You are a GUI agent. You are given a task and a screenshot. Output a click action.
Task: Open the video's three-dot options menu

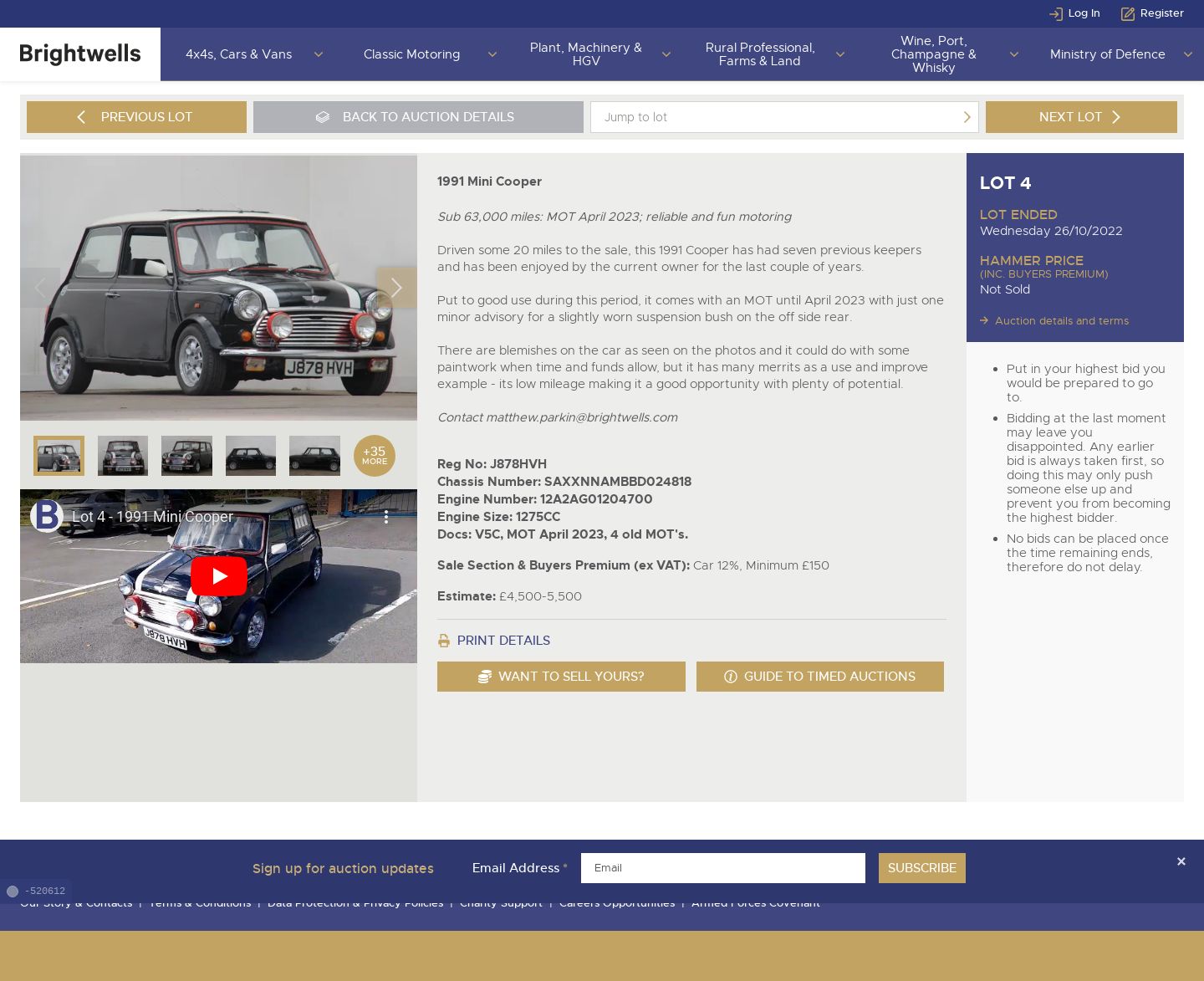tap(385, 517)
